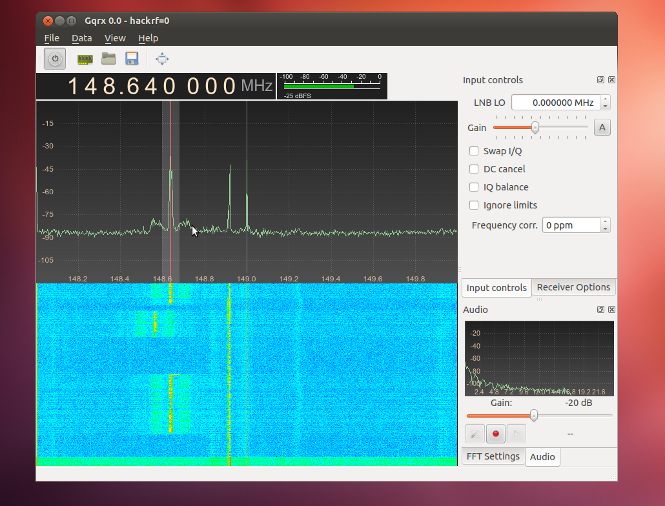Turn on the IQ balance checkbox
Screen dimensions: 665x506
pyautogui.click(x=474, y=187)
